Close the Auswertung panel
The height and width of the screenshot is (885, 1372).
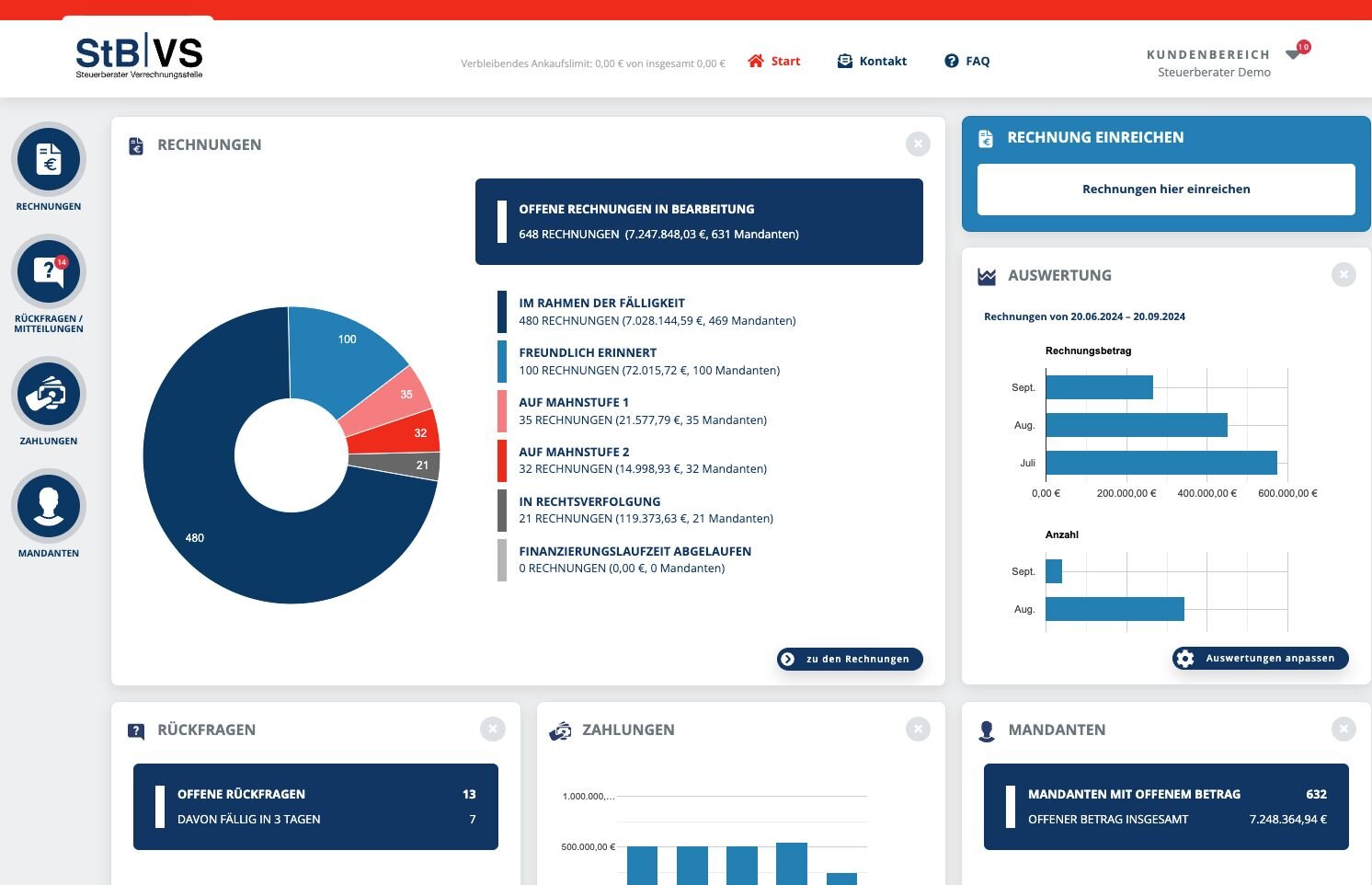tap(1343, 275)
